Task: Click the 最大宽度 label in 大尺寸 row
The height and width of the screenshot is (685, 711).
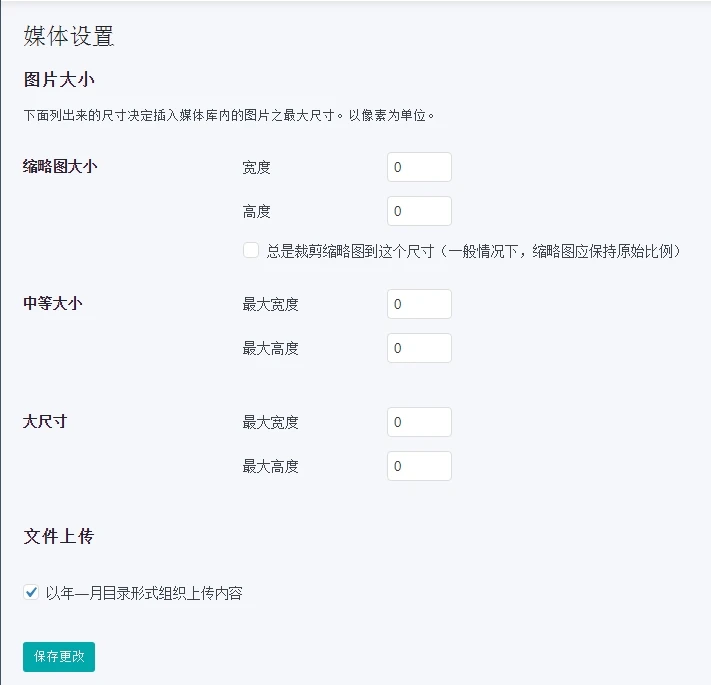Action: click(270, 423)
